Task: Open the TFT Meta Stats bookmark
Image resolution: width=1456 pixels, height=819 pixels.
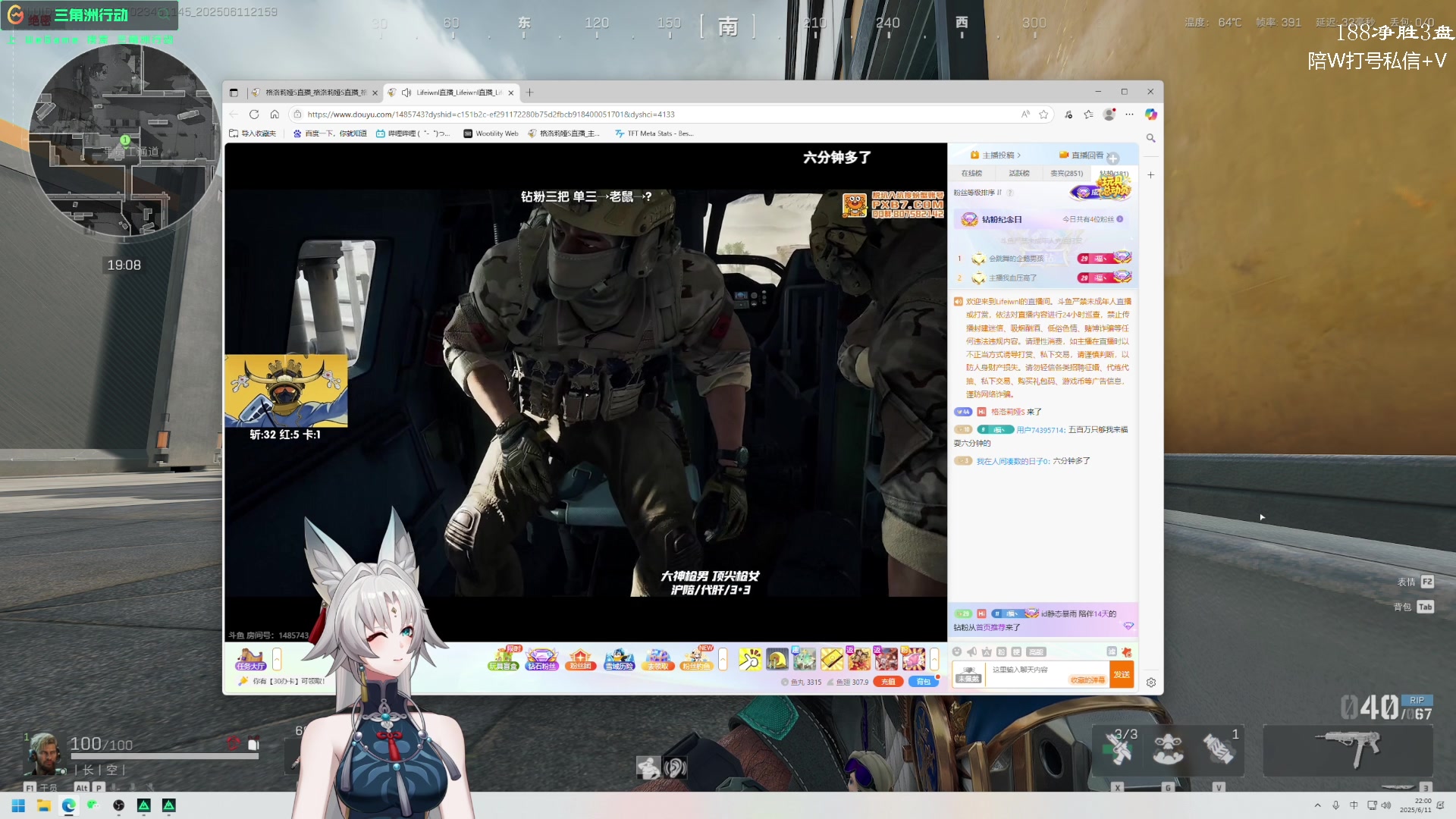Action: 654,133
